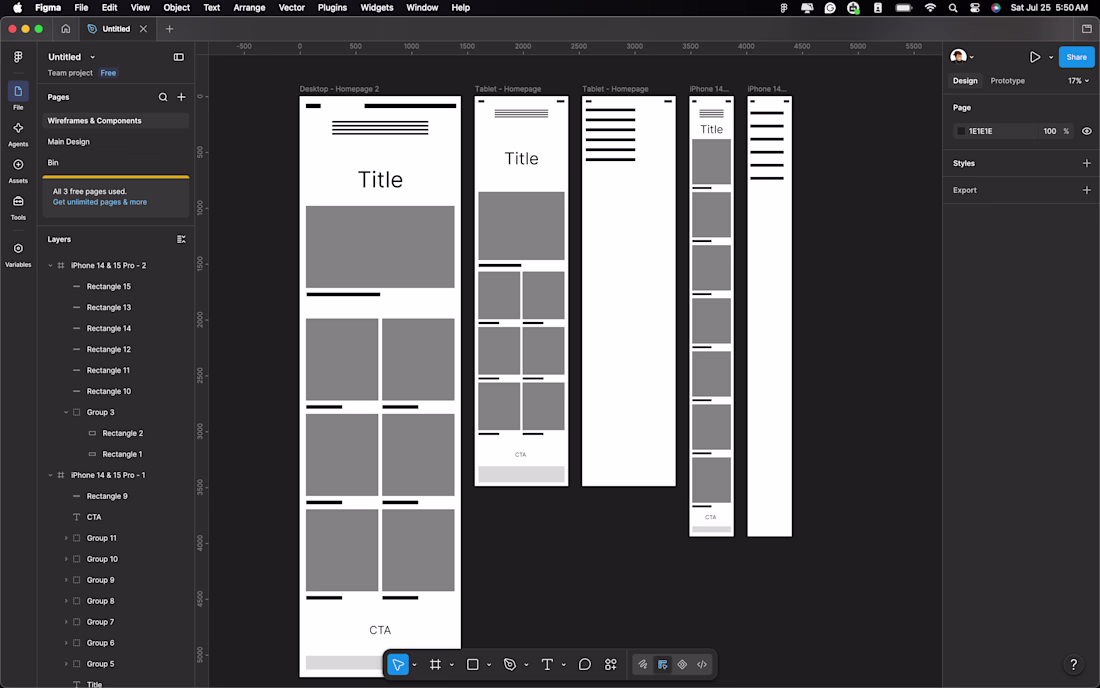Select the Text tool

tap(547, 664)
